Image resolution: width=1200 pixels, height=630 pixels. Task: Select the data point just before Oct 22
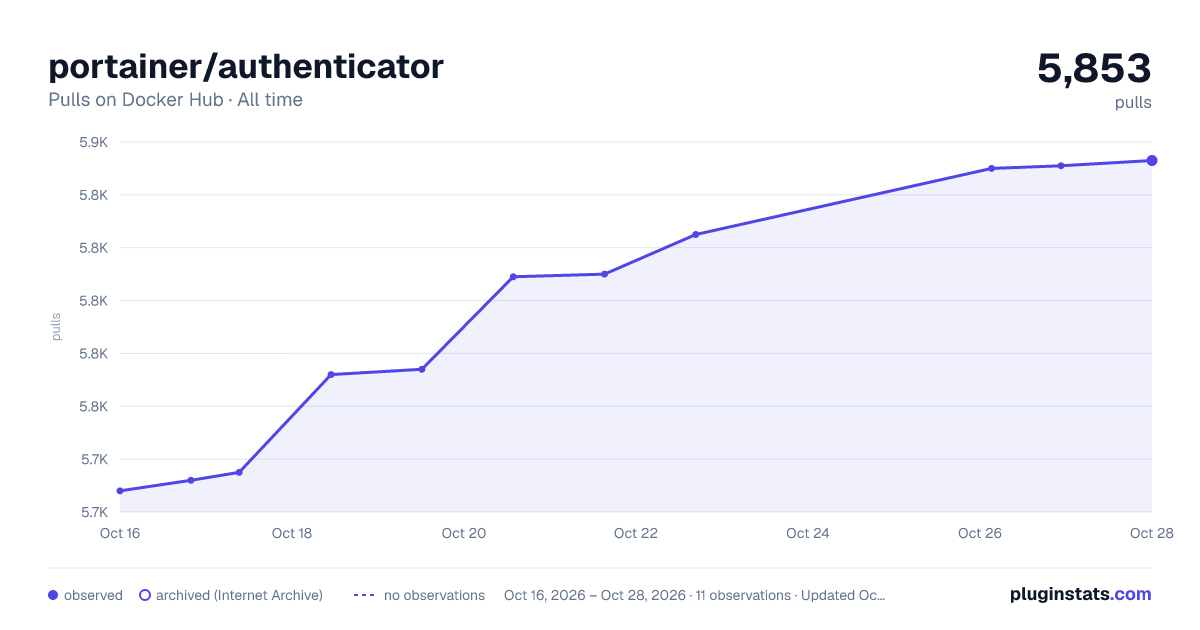(604, 274)
